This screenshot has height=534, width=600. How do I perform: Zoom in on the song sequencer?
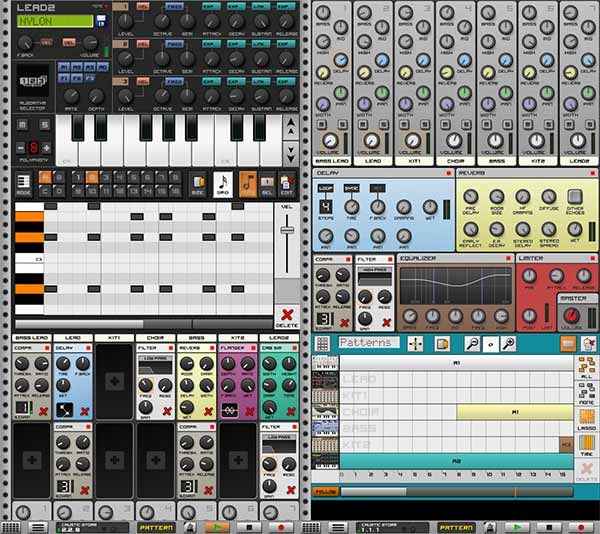coord(509,344)
